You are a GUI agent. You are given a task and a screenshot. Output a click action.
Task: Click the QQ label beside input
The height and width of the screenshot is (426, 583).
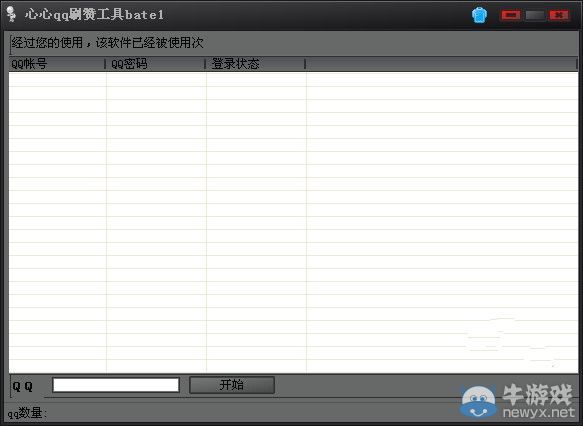click(x=23, y=386)
